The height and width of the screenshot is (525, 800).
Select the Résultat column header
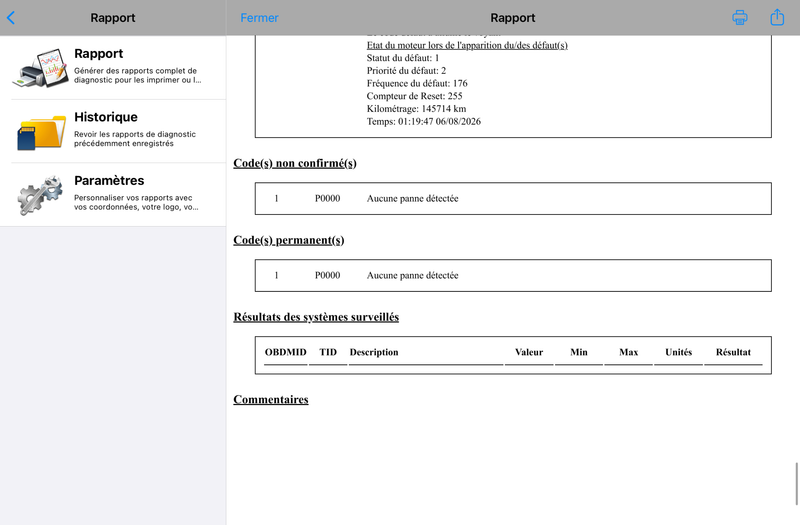[x=733, y=353]
